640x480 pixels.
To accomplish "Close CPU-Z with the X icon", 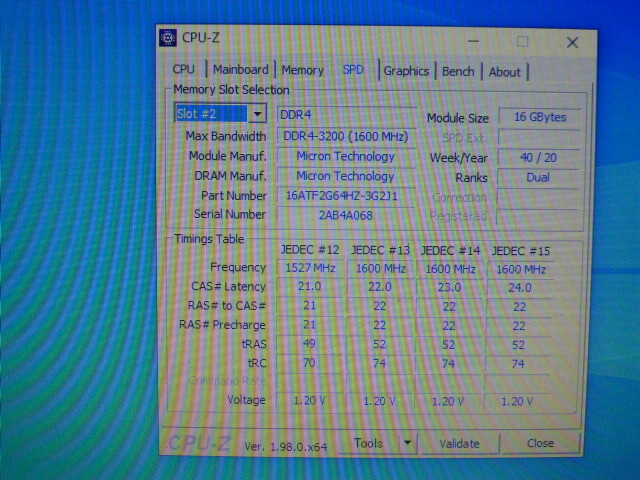I will (x=572, y=42).
